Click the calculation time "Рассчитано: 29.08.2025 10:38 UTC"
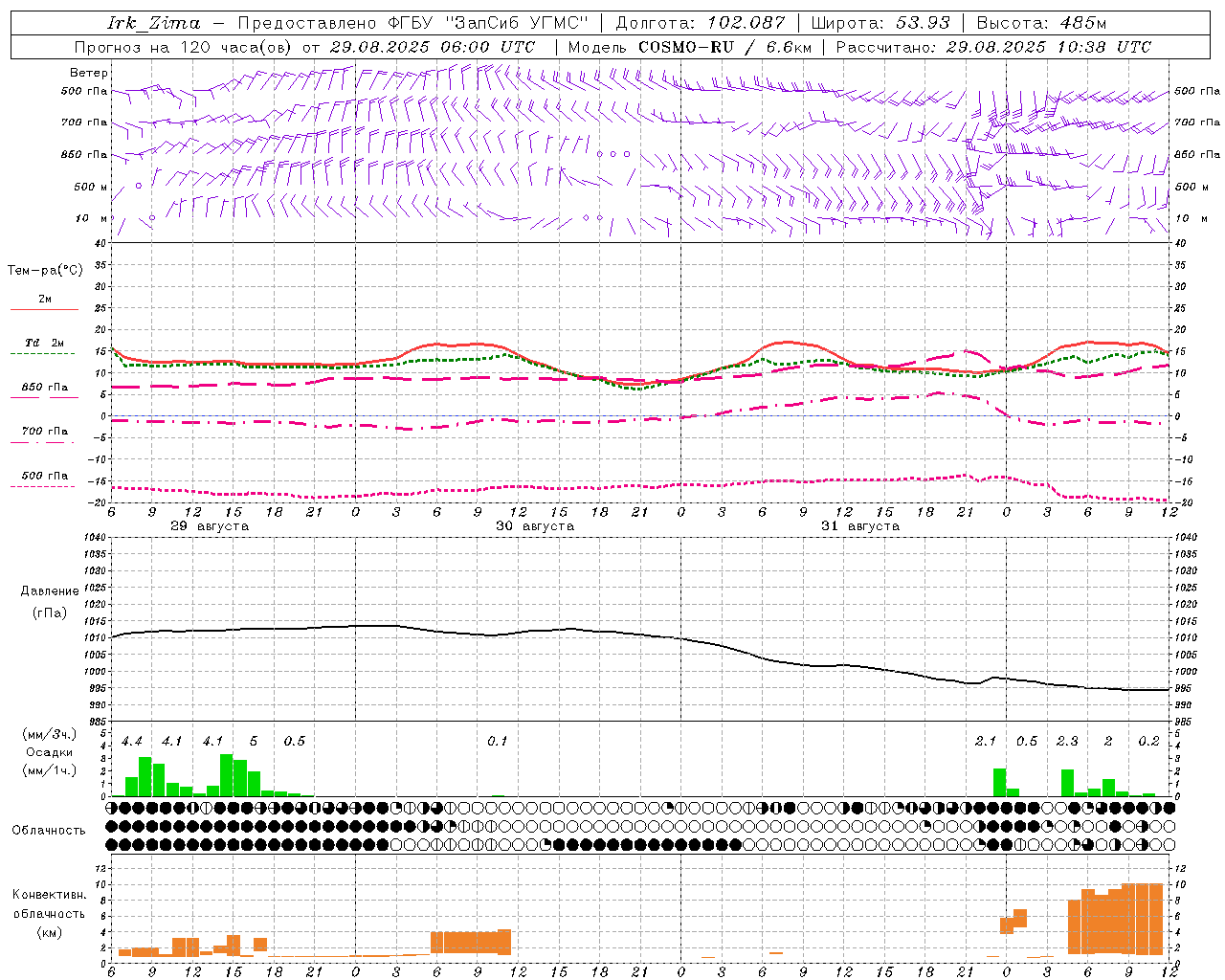The image size is (1225, 980). pyautogui.click(x=993, y=47)
